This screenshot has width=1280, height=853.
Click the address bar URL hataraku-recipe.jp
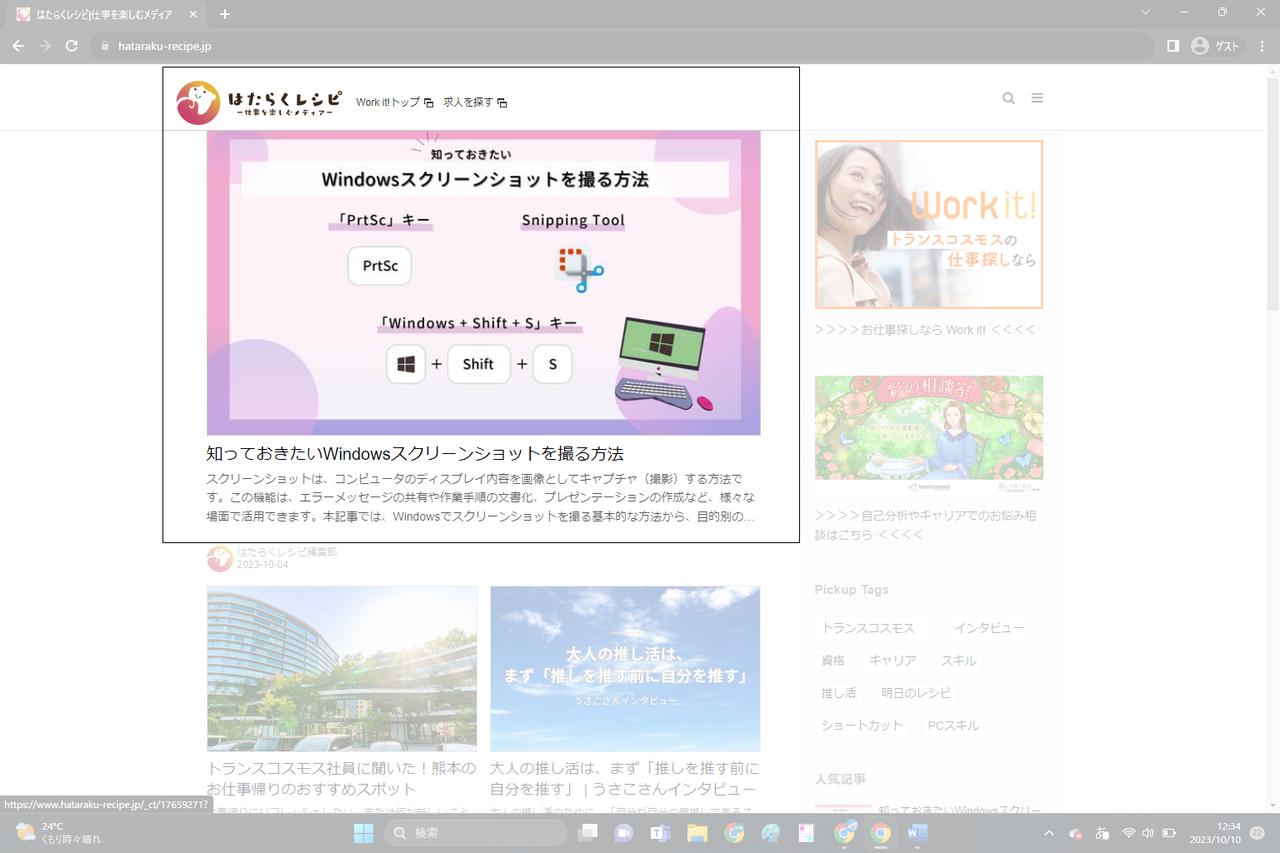click(x=165, y=46)
